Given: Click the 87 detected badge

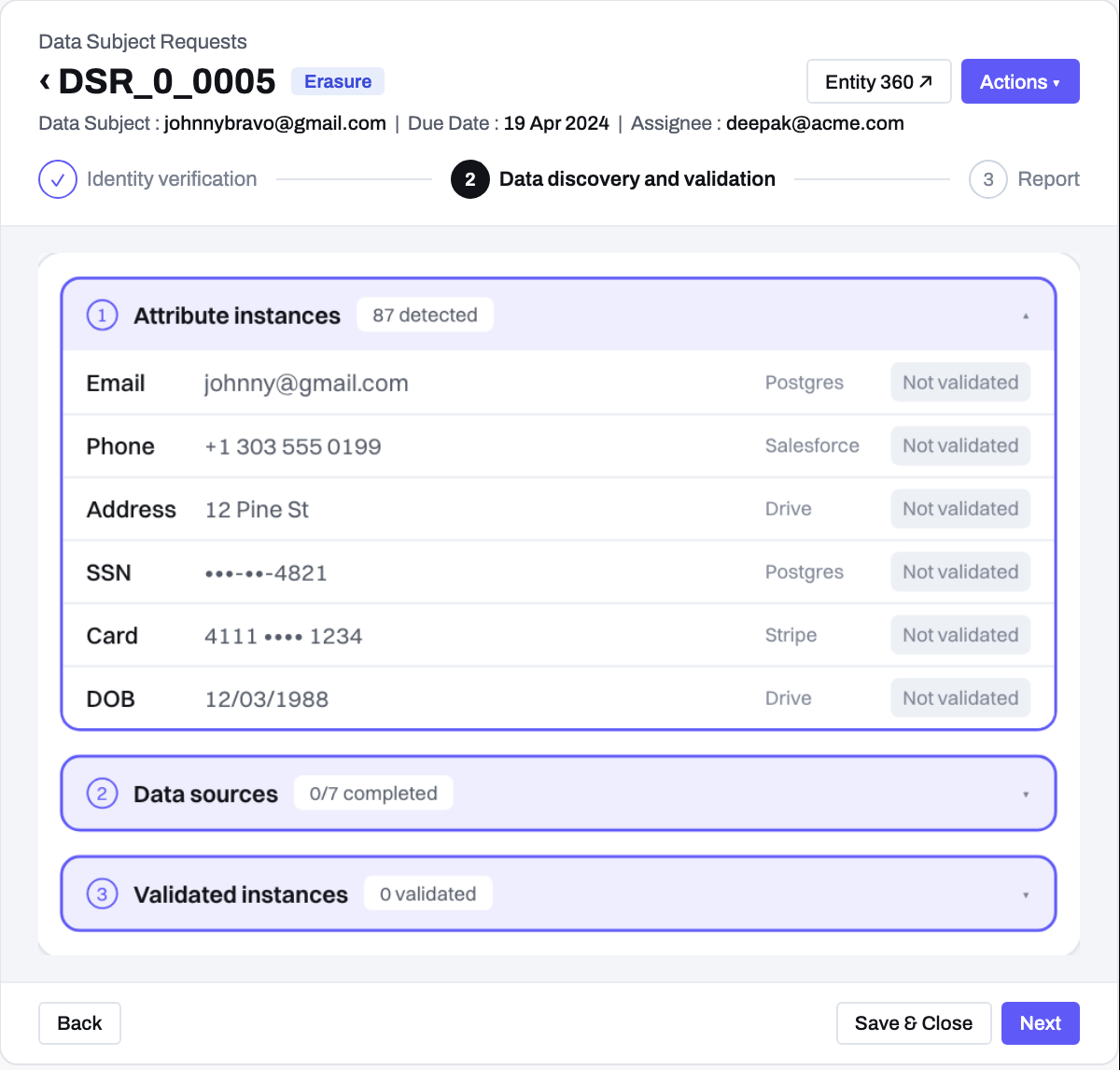Looking at the screenshot, I should pyautogui.click(x=425, y=316).
